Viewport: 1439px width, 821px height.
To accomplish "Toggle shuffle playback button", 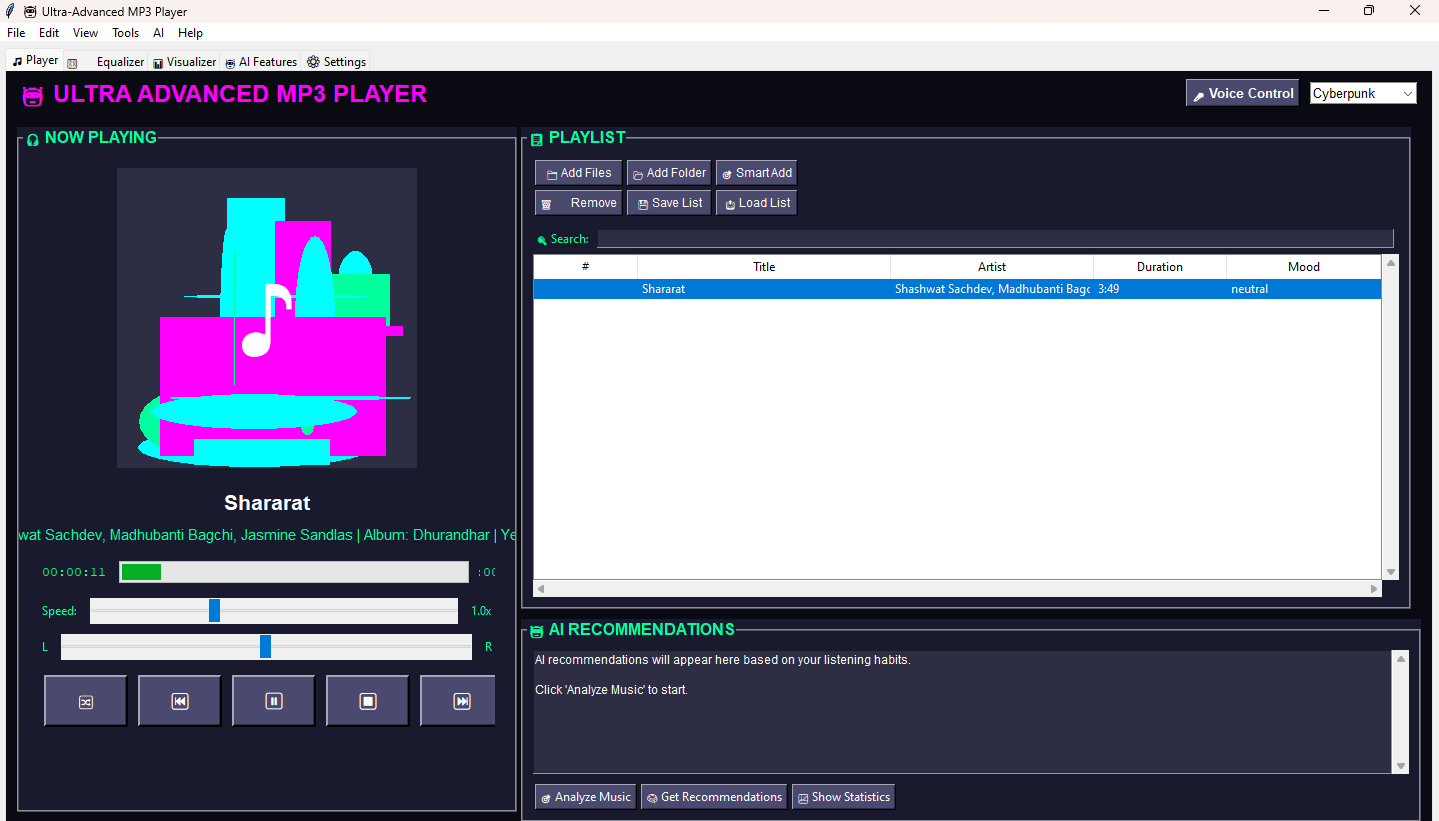I will pos(86,701).
